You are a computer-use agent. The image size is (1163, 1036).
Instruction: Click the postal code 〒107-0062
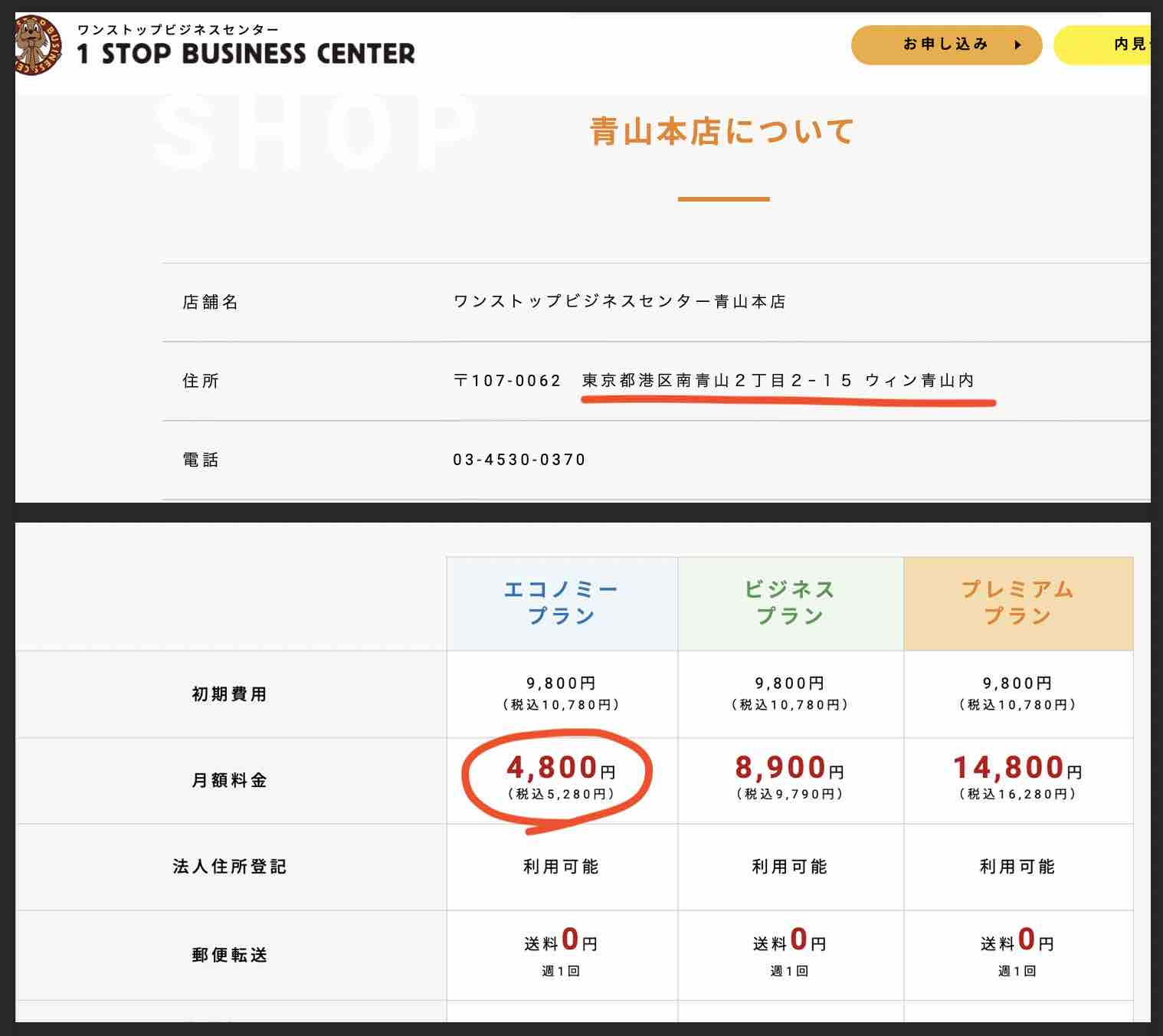click(x=507, y=381)
